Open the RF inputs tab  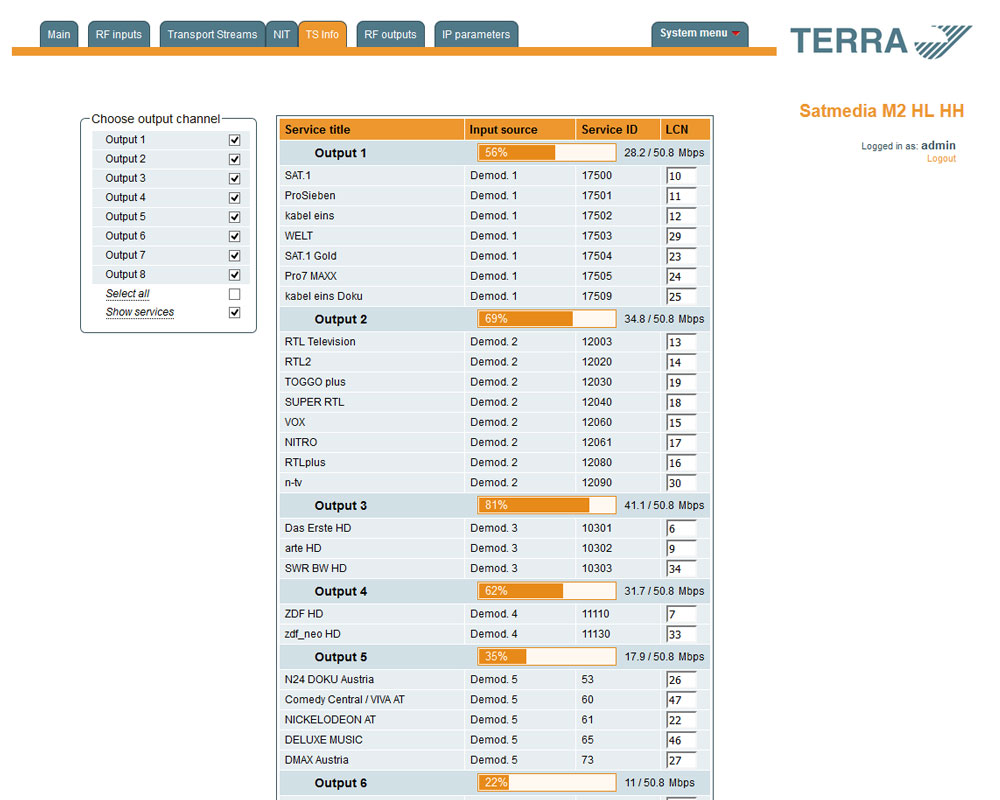click(119, 35)
